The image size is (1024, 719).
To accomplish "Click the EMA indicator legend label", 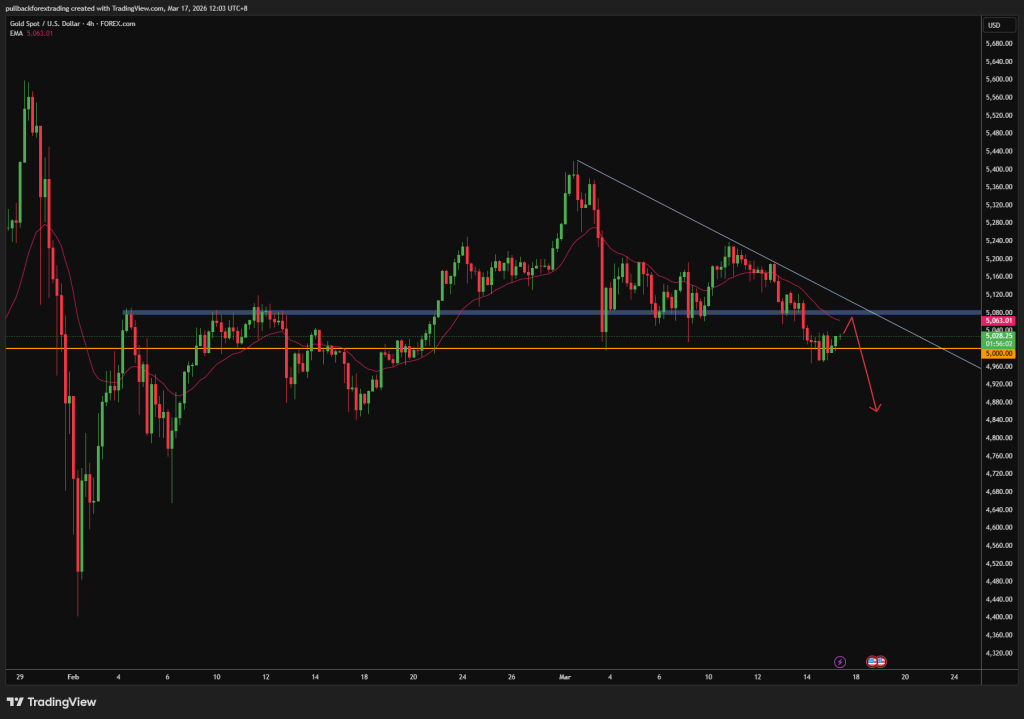I will [x=17, y=33].
